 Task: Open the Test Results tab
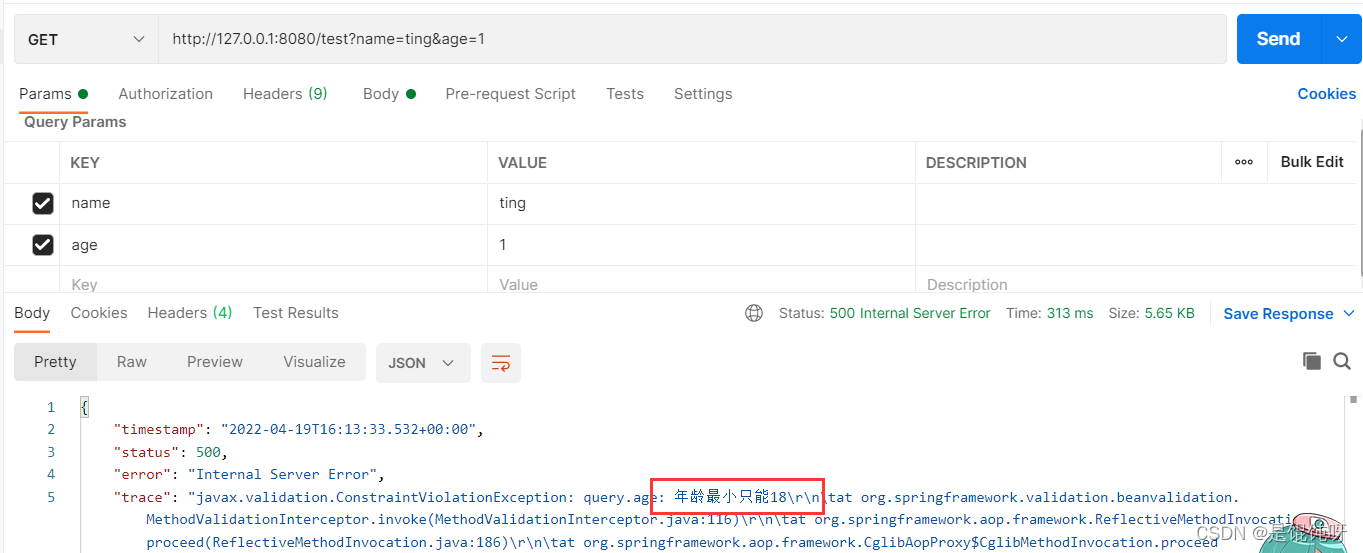point(296,313)
